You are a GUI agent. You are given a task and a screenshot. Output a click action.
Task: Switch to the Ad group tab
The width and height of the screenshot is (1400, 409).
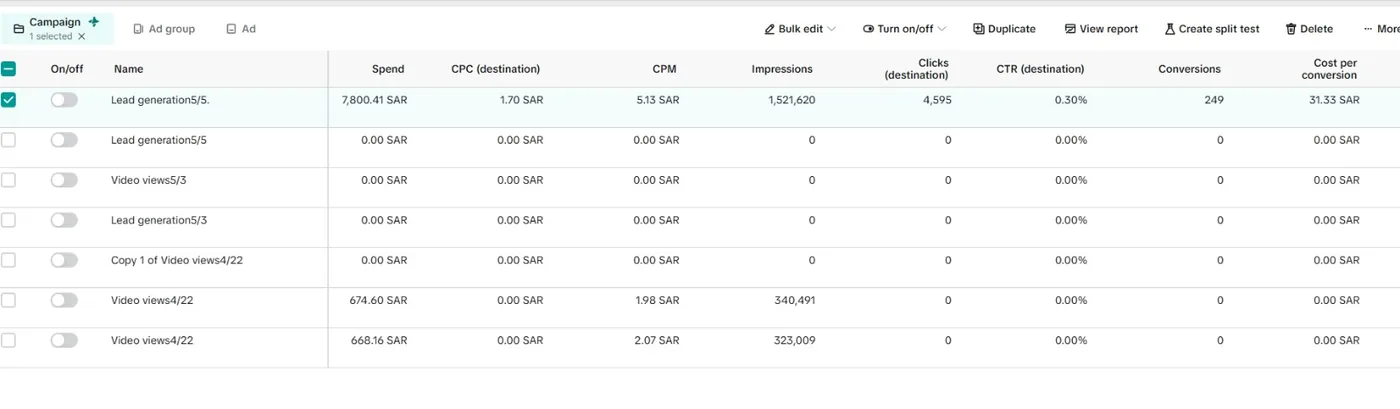click(164, 29)
